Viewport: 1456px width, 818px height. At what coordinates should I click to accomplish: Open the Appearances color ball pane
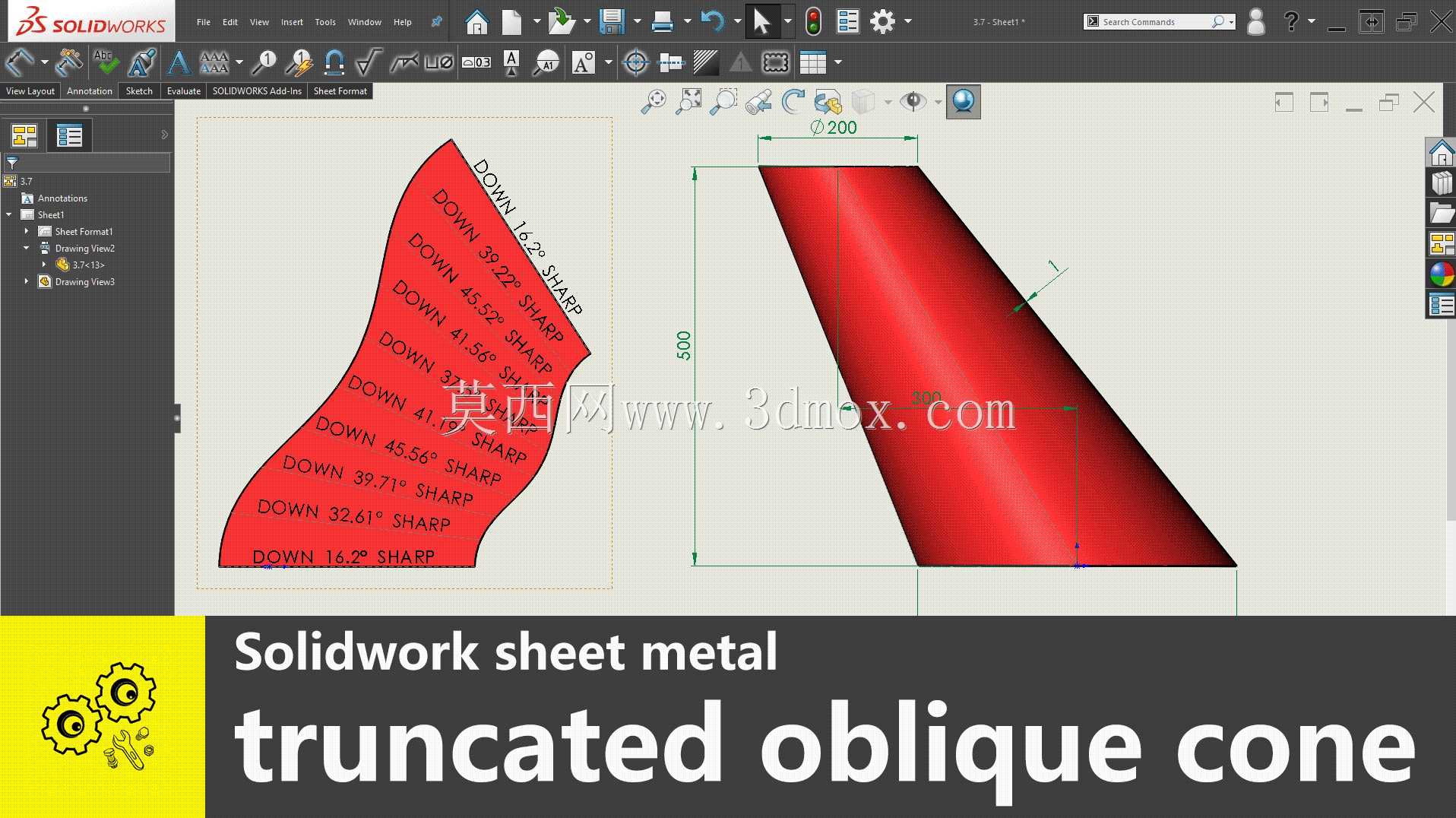coord(1441,274)
